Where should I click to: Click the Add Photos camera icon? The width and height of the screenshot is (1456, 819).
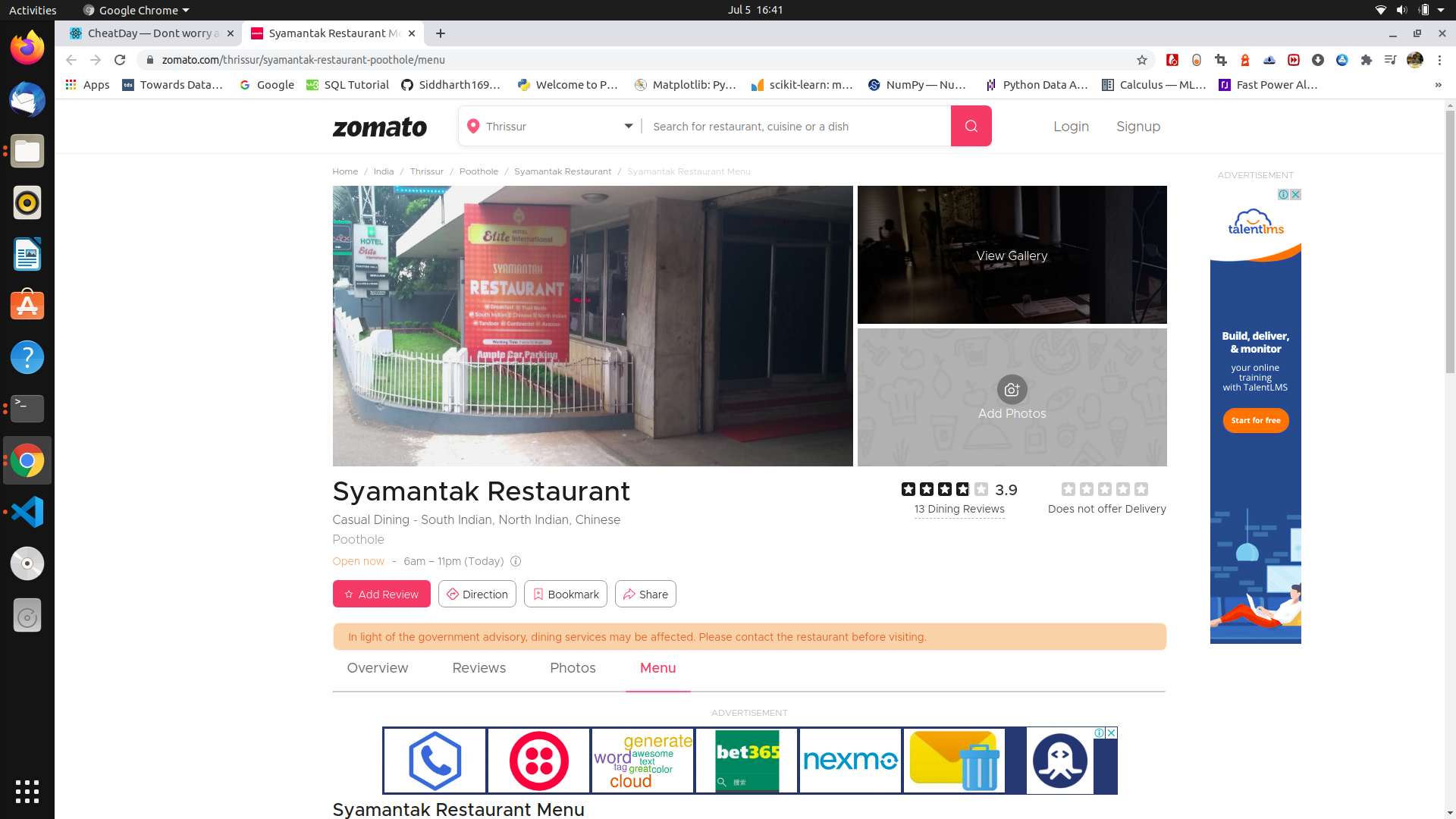(1012, 390)
